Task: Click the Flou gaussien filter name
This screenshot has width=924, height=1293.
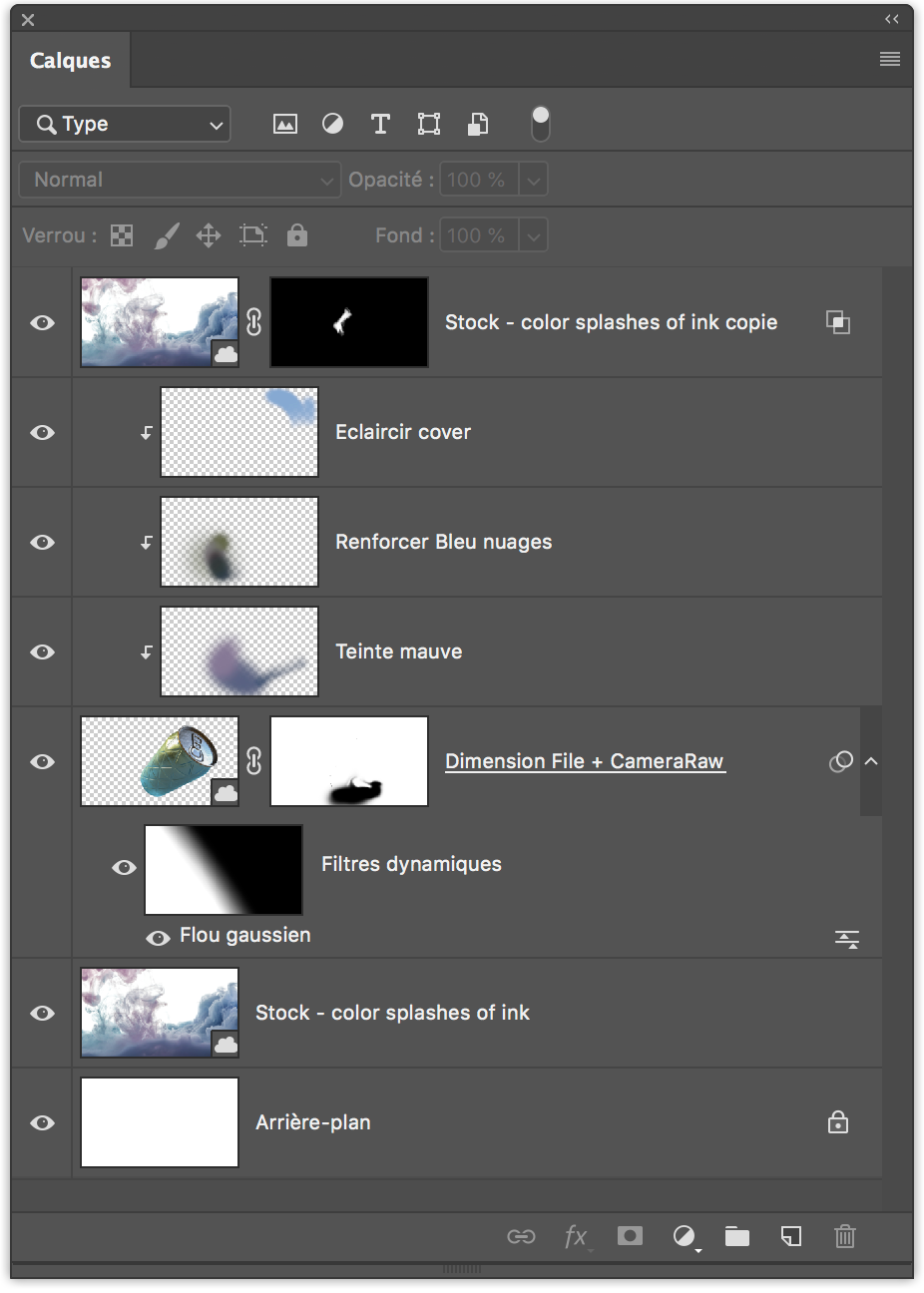Action: click(x=245, y=935)
